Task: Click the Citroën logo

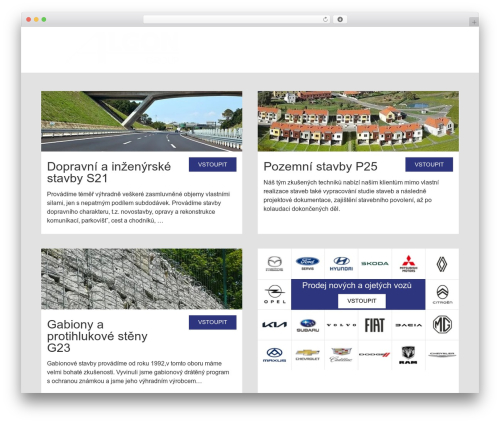Action: (442, 294)
